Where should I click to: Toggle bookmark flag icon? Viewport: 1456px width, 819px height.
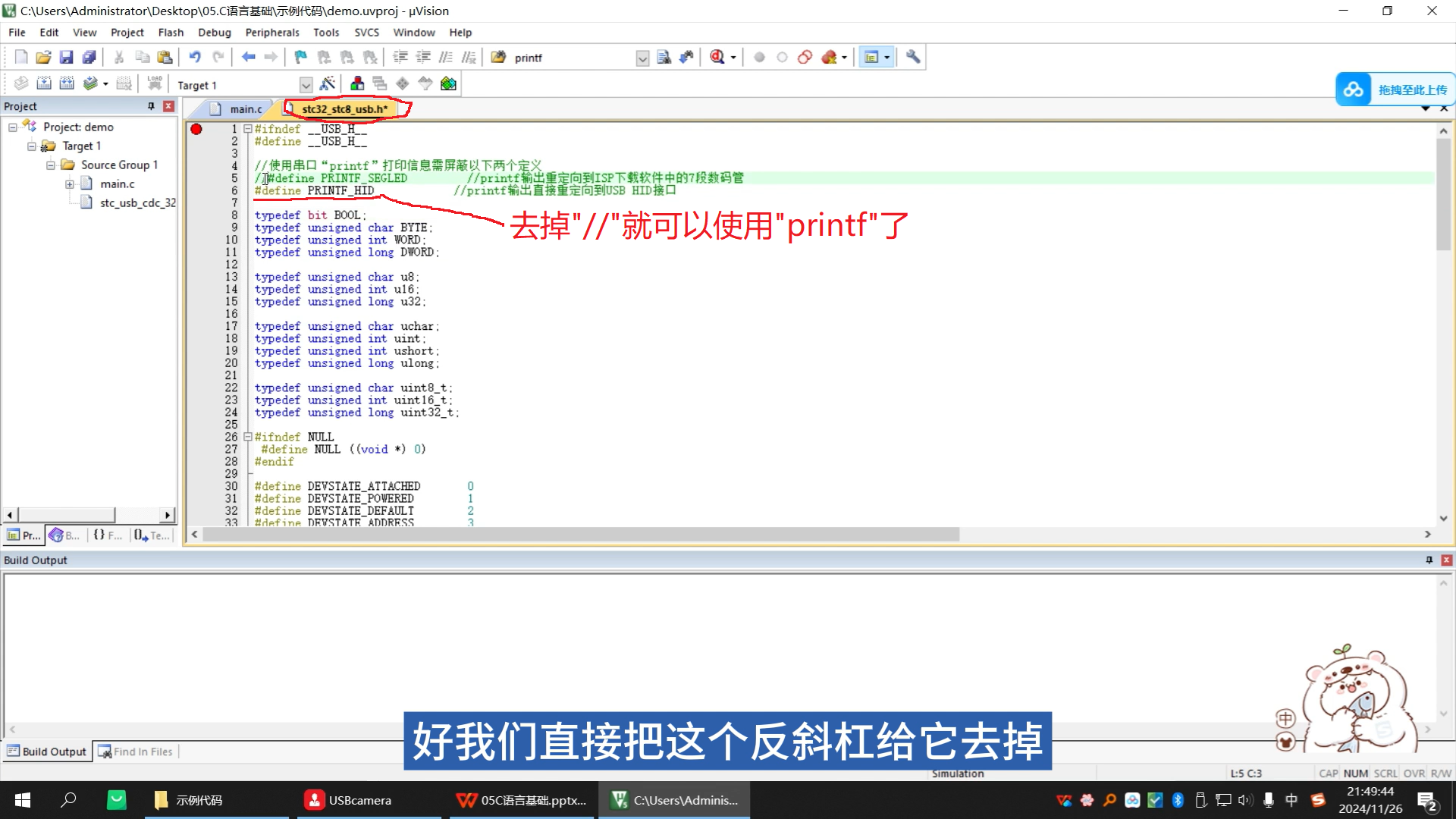[x=301, y=57]
